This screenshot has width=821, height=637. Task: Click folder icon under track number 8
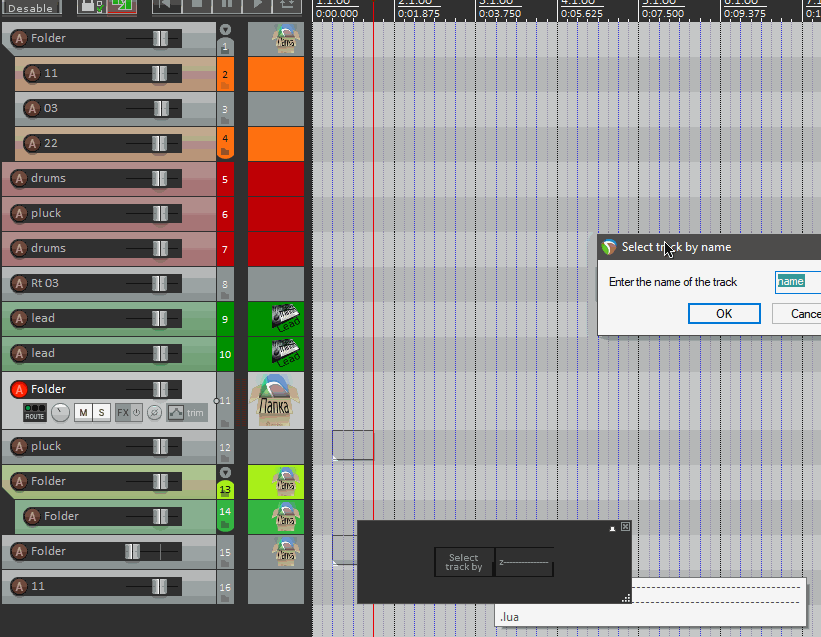[x=225, y=295]
